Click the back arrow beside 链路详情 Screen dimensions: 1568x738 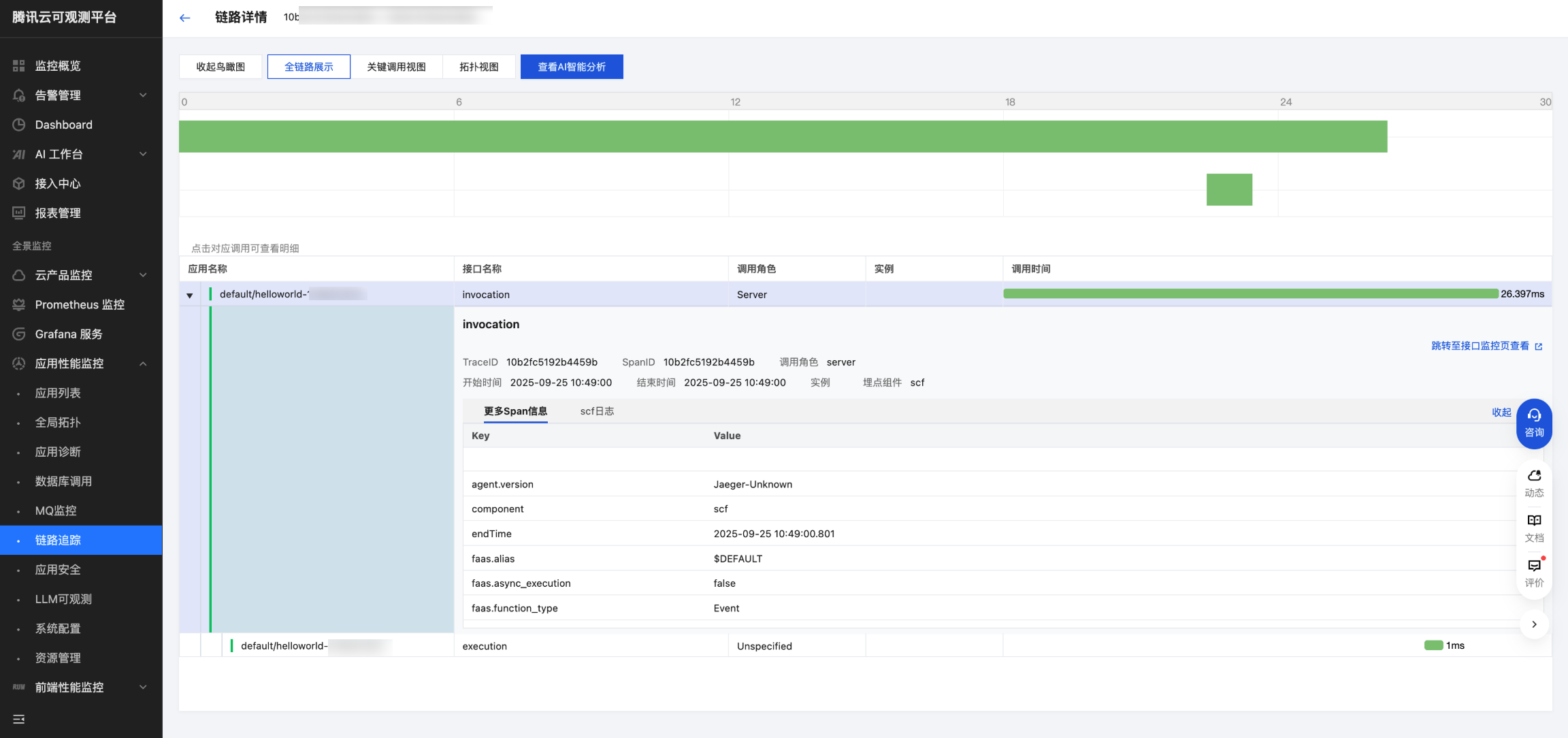[184, 18]
